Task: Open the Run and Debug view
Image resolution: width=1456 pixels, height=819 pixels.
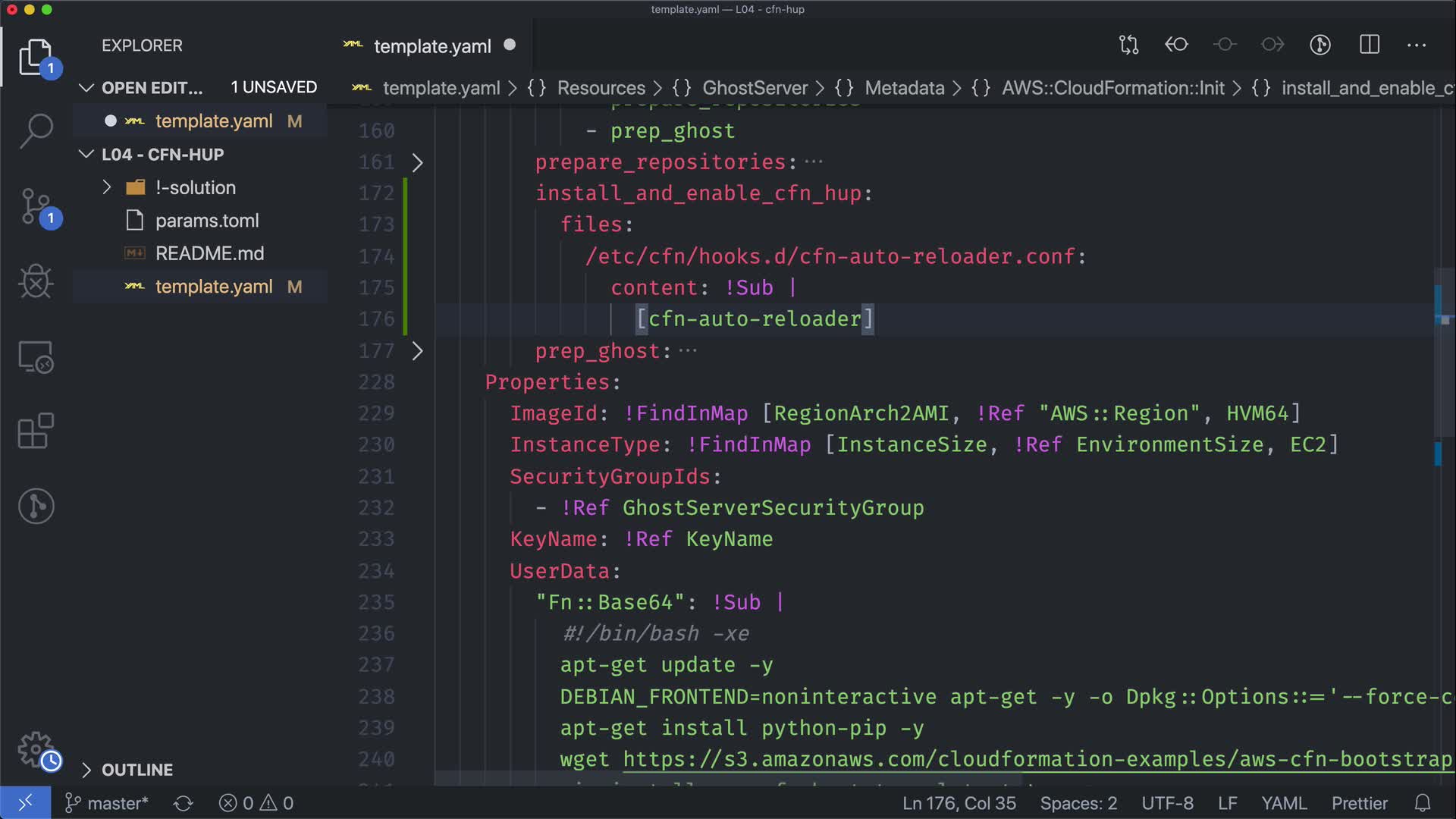Action: click(x=36, y=281)
